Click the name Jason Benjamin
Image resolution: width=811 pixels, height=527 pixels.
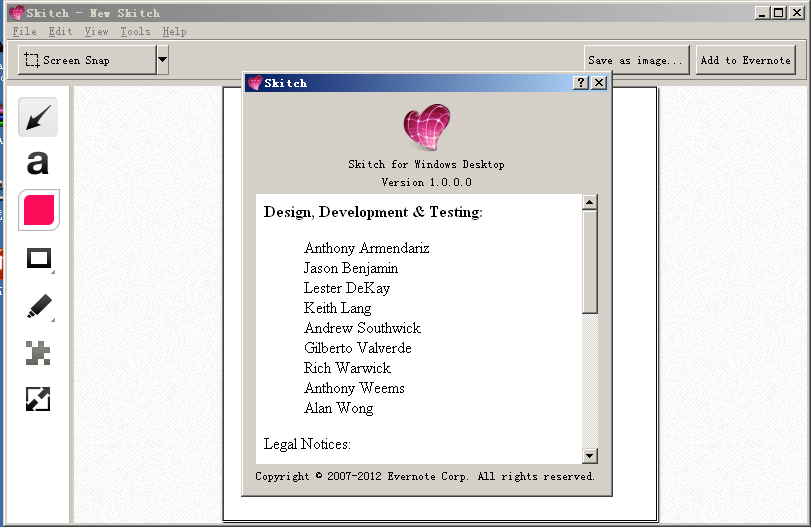(351, 268)
